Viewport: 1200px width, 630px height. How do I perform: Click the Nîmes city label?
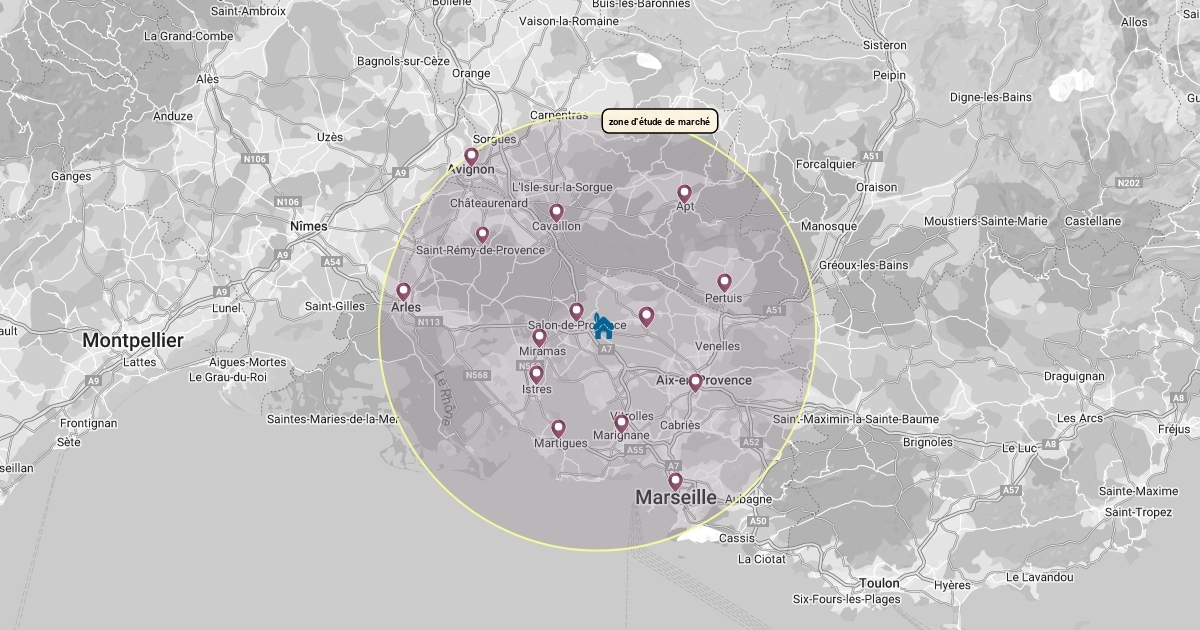(x=308, y=227)
